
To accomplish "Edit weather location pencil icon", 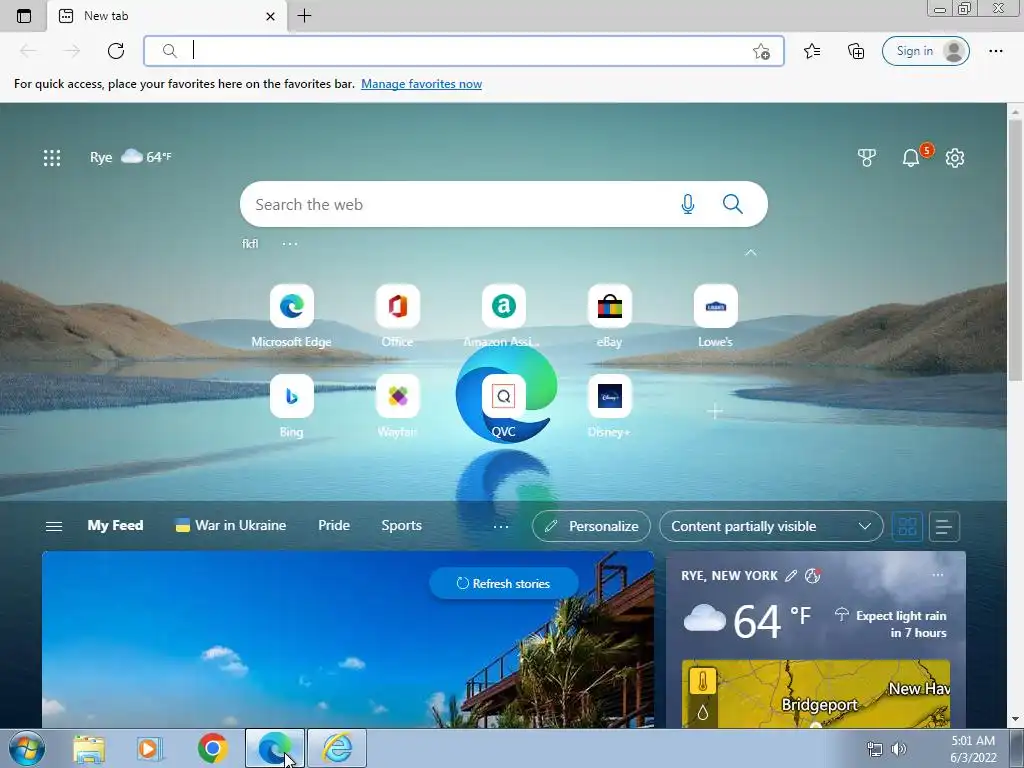I will 791,575.
